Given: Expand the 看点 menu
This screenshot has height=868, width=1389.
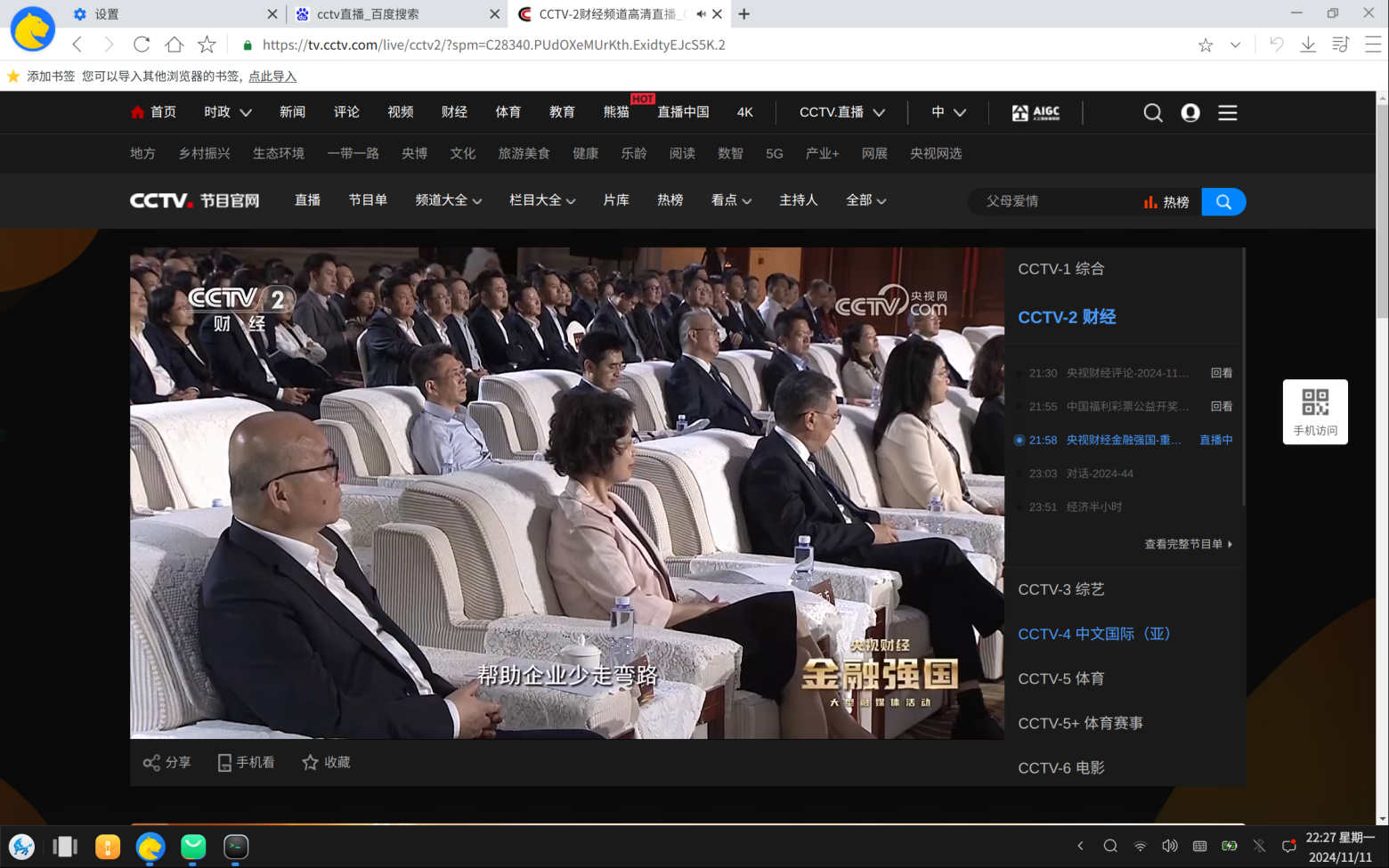Looking at the screenshot, I should (731, 200).
